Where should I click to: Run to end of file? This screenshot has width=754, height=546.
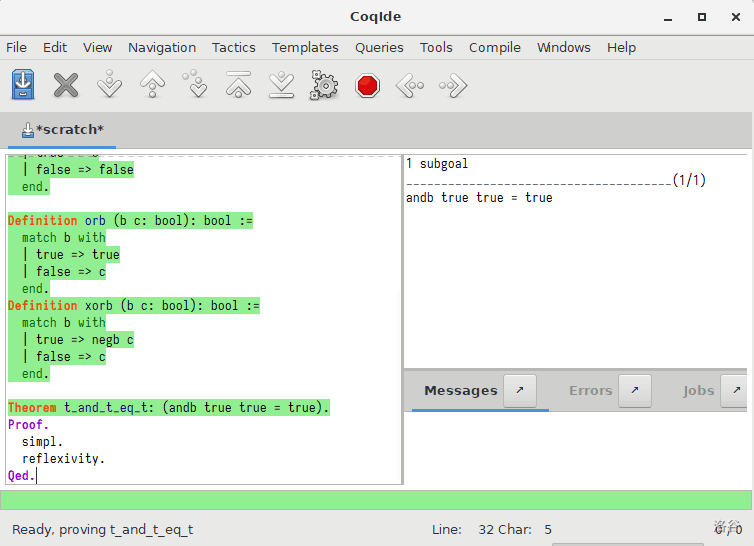[282, 85]
